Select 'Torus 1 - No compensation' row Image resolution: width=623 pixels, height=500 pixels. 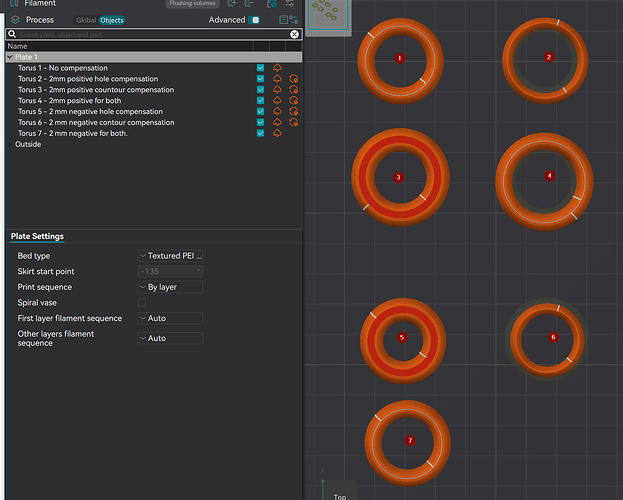62,68
